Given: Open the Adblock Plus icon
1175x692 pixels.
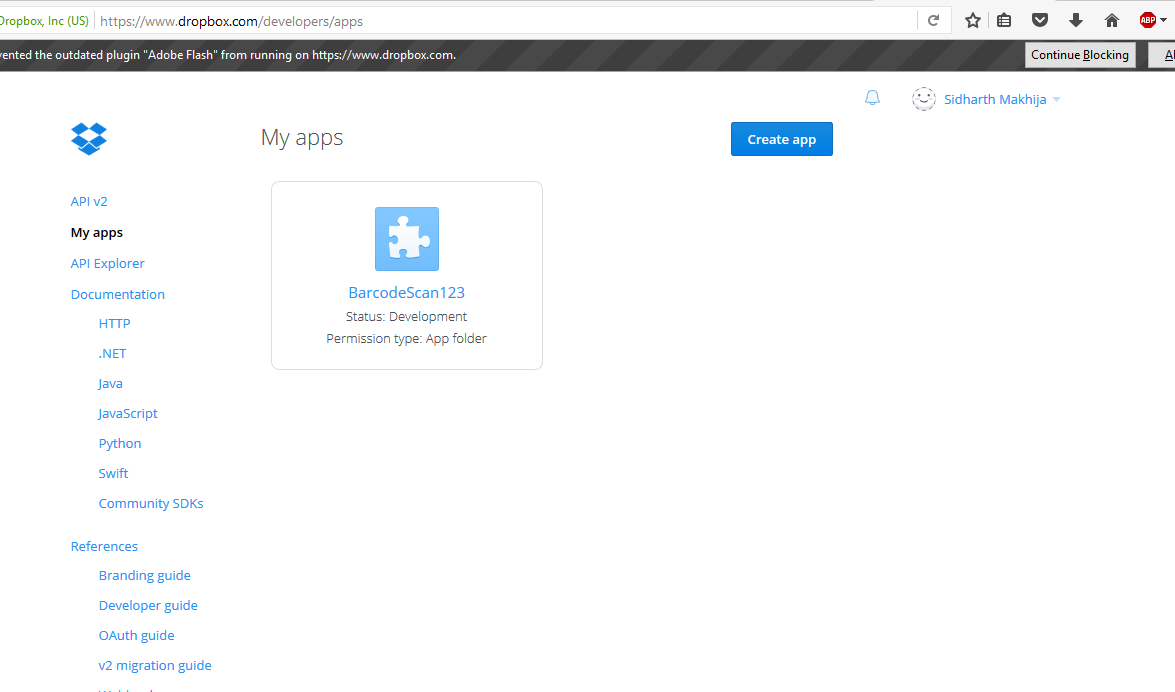Looking at the screenshot, I should pos(1147,19).
